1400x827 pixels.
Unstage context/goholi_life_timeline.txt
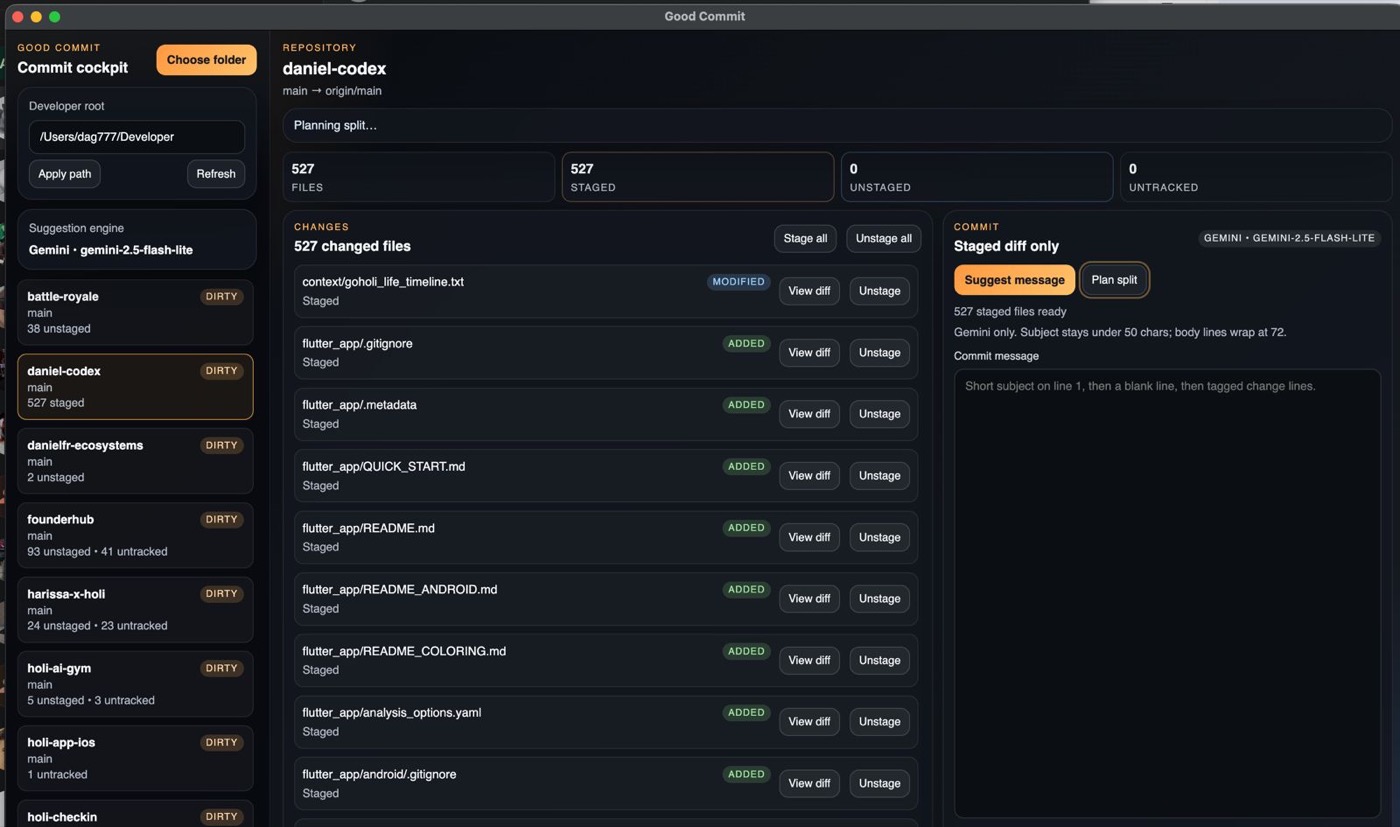[x=879, y=291]
